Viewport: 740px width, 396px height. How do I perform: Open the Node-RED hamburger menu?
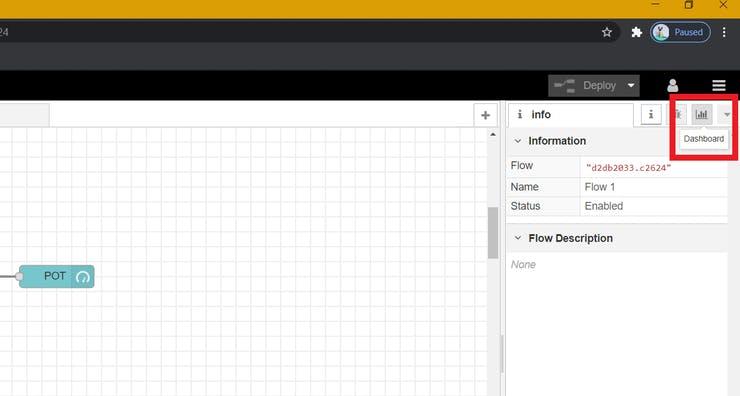(x=719, y=85)
